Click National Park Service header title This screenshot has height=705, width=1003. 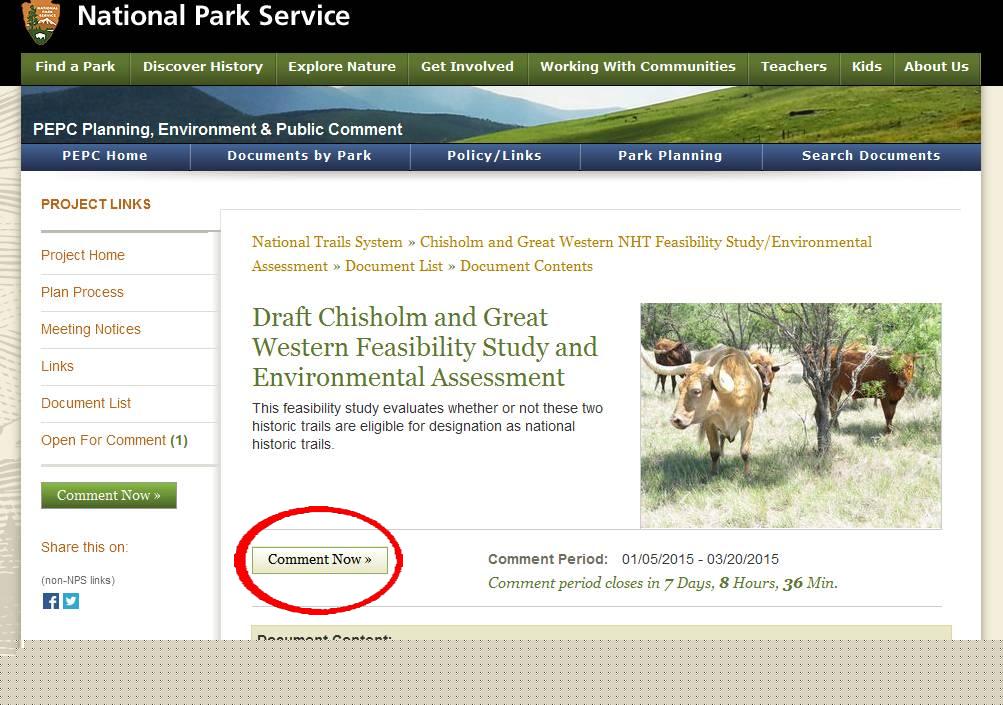[x=213, y=17]
